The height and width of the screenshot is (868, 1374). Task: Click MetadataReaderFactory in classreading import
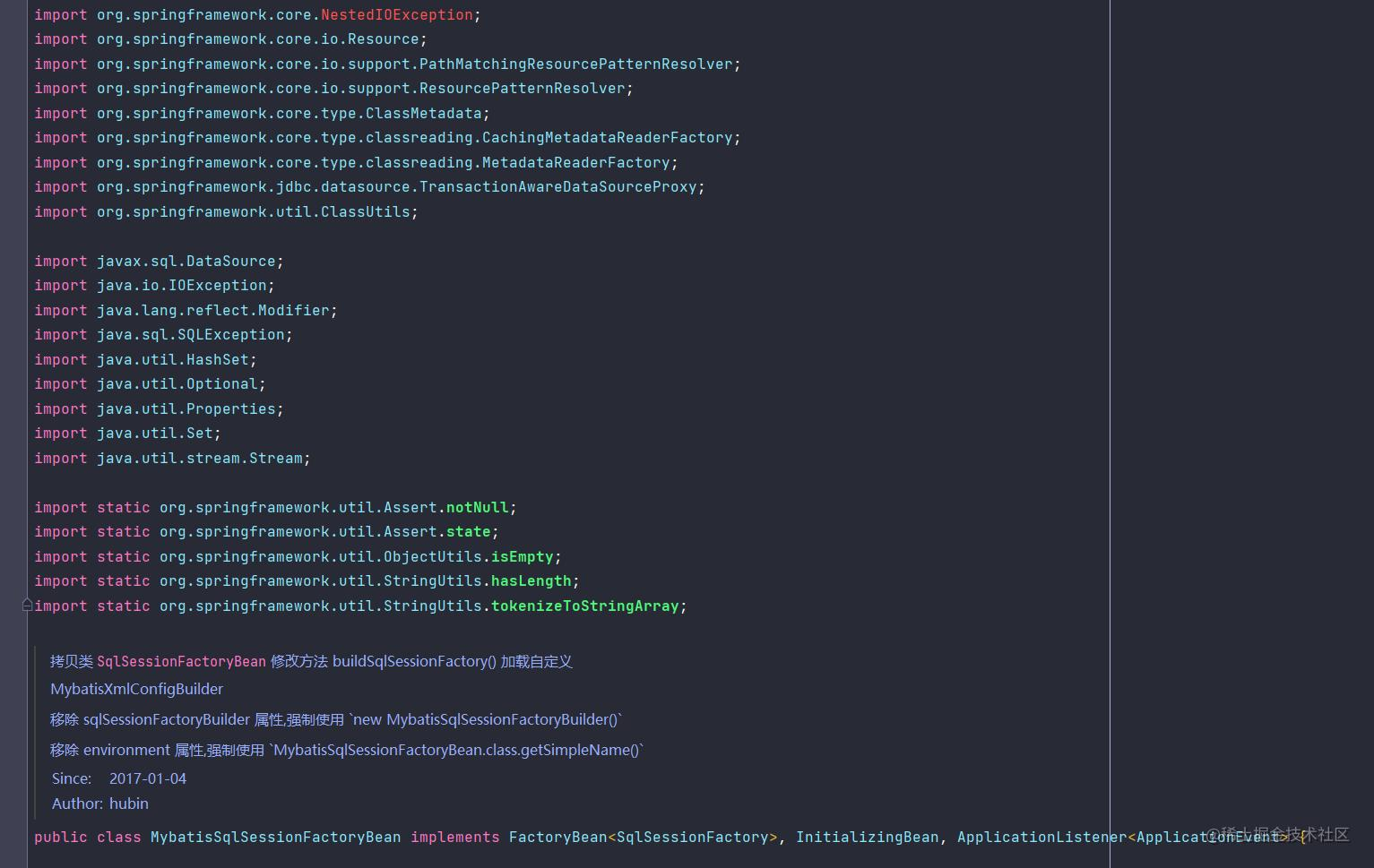[576, 163]
